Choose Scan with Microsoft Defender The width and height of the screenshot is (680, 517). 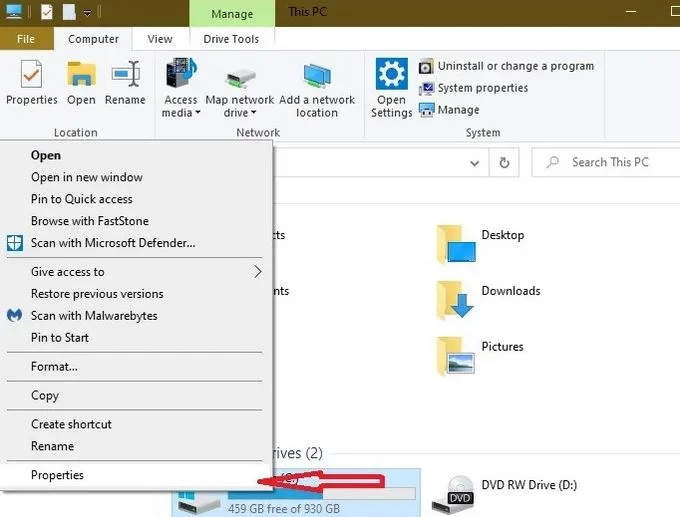pyautogui.click(x=136, y=243)
